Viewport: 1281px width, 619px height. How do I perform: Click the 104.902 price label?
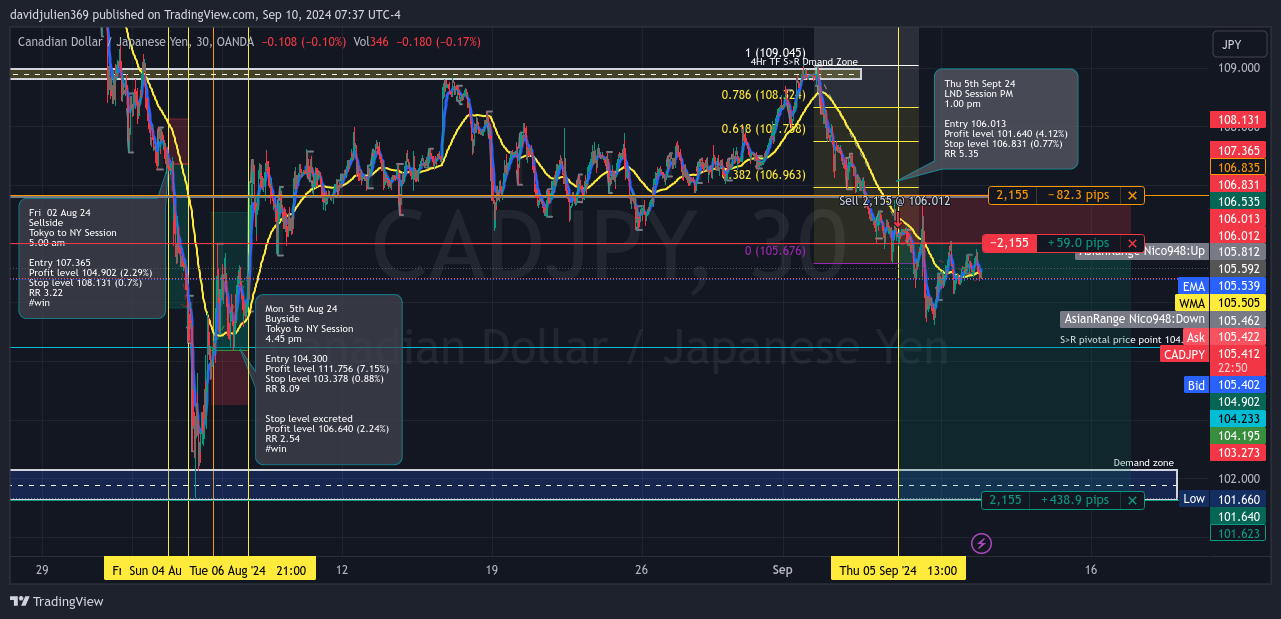1238,402
